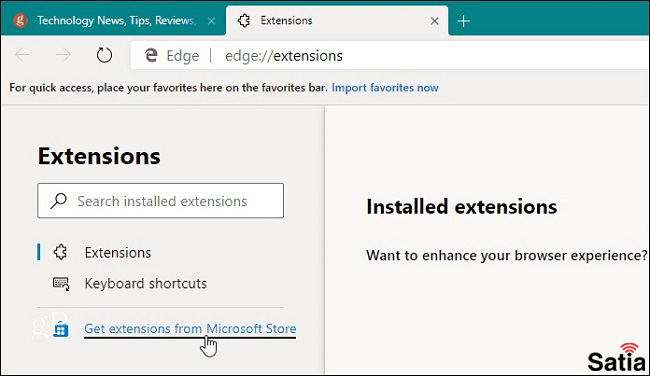This screenshot has height=376, width=650.
Task: Open Get extensions from Microsoft Store link
Action: pyautogui.click(x=190, y=329)
